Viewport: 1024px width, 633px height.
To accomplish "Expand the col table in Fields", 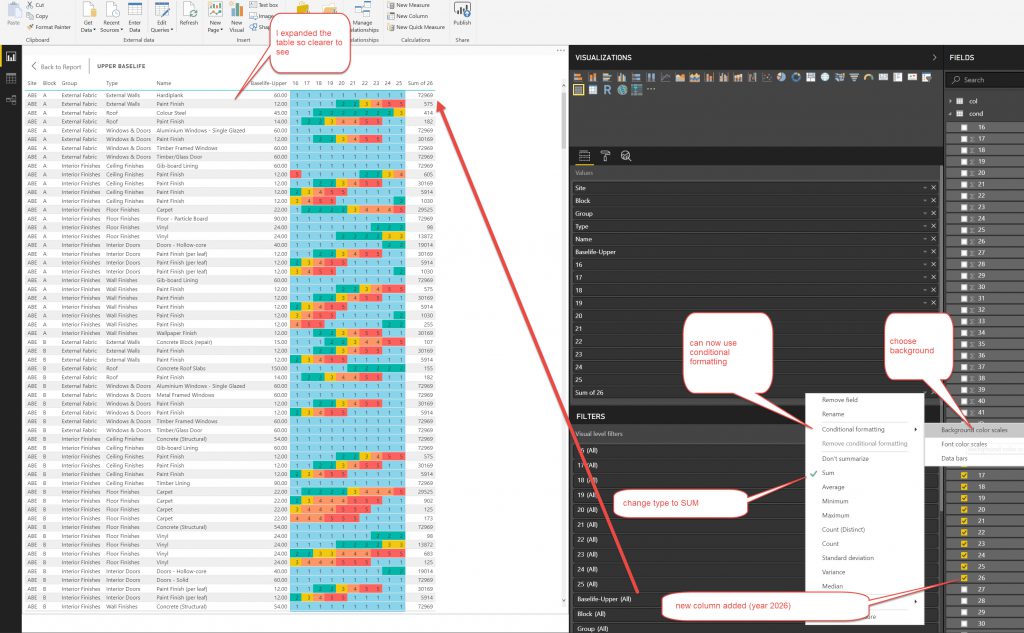I will (951, 101).
